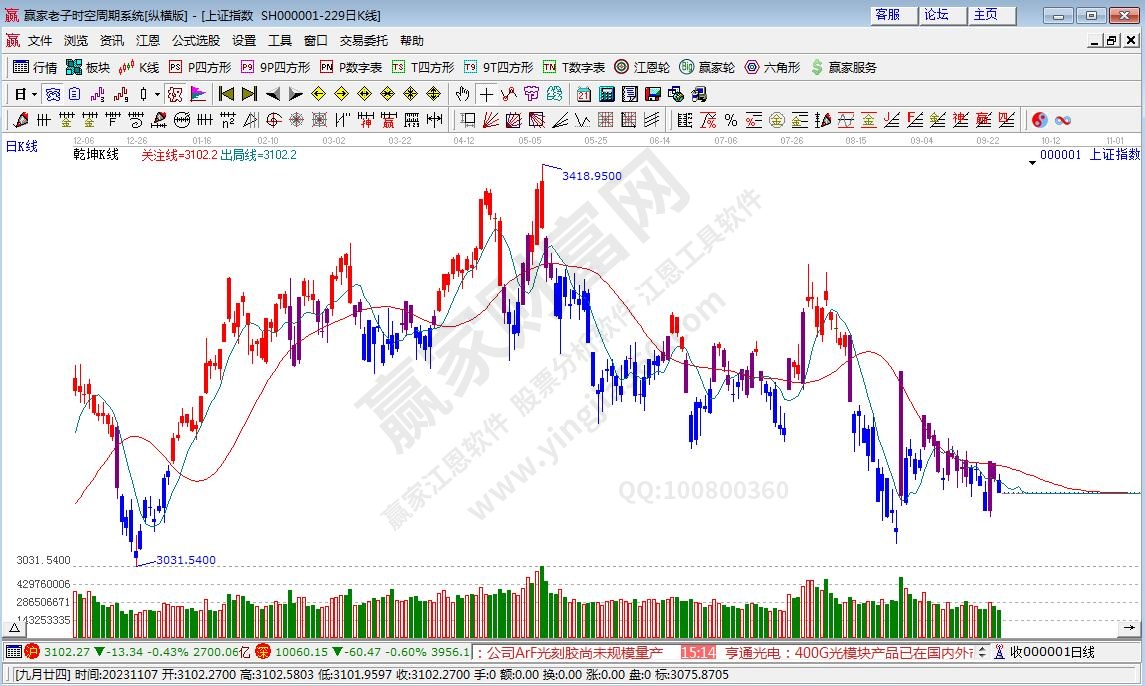
Task: Jump to first bar with skip-start arrow
Action: (226, 94)
